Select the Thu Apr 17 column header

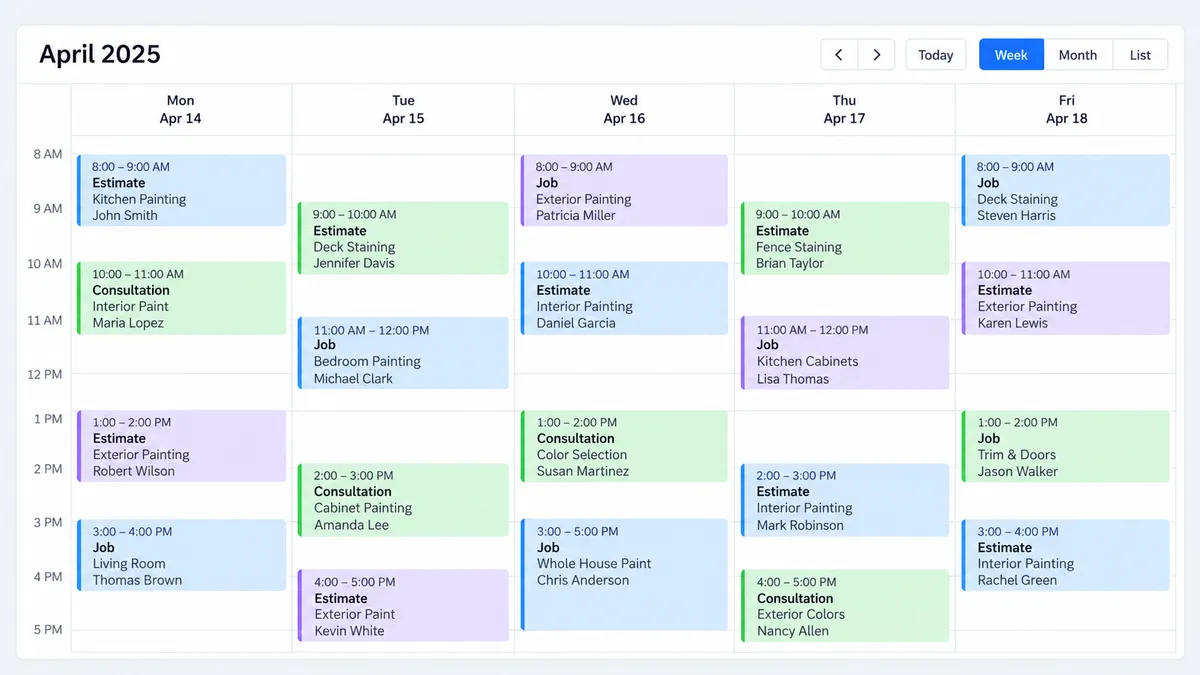[844, 109]
